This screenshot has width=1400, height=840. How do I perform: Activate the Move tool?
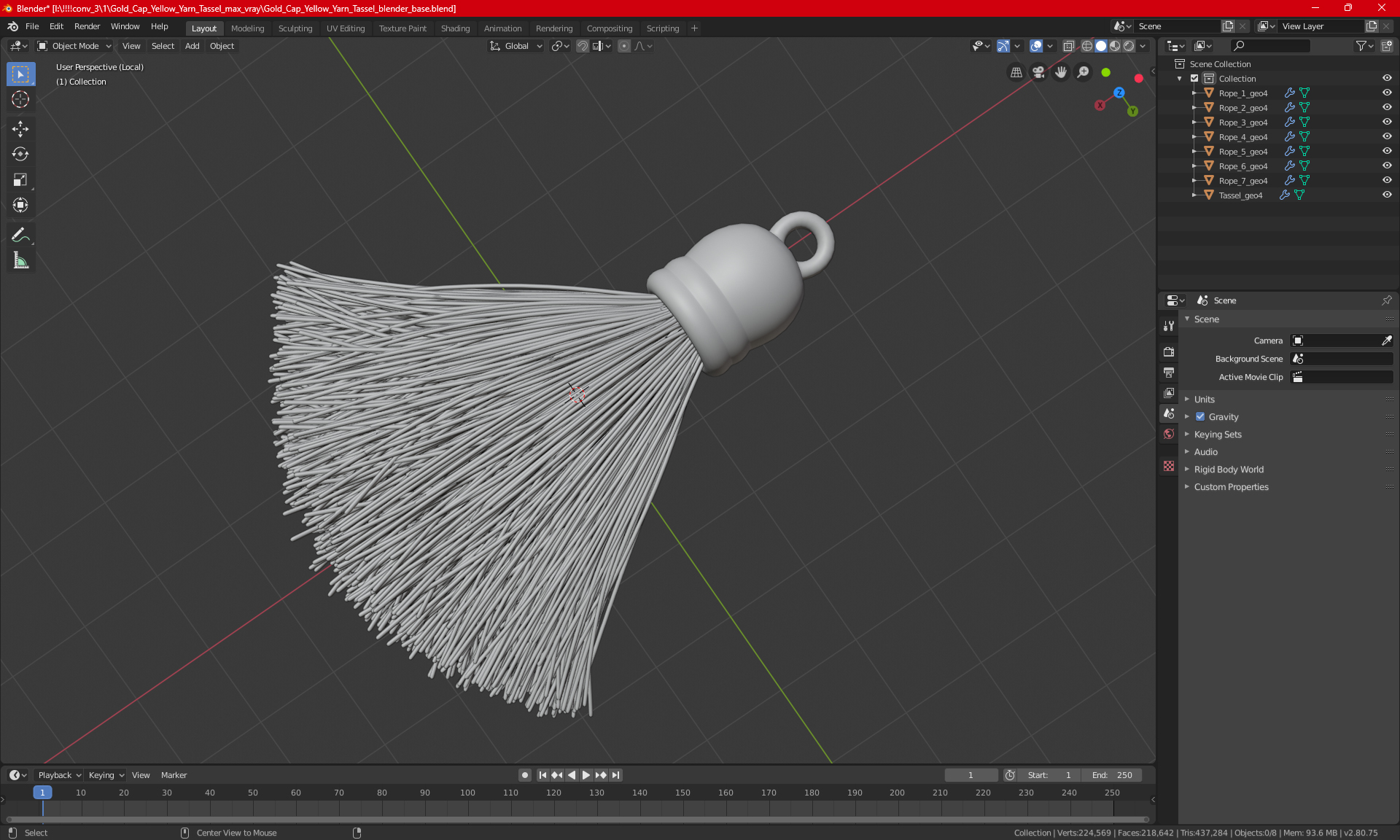20,129
